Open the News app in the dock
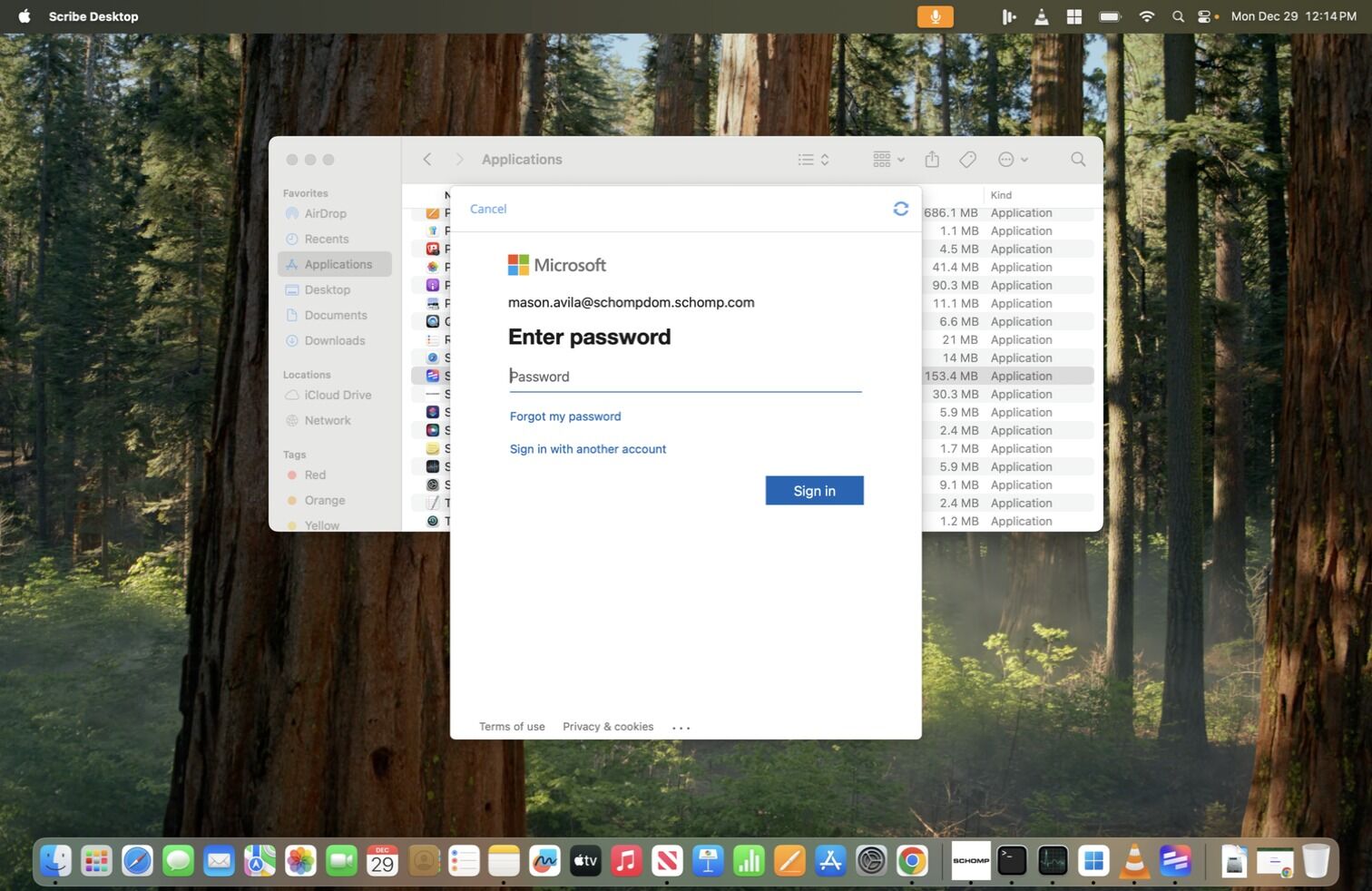Screen dimensions: 1372x891 [x=667, y=860]
